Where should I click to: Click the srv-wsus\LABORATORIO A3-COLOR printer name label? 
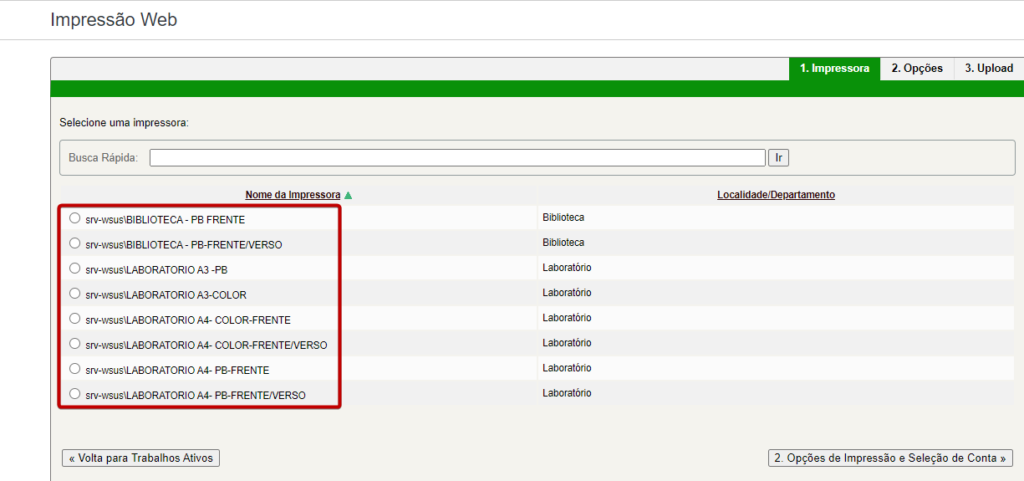(166, 294)
